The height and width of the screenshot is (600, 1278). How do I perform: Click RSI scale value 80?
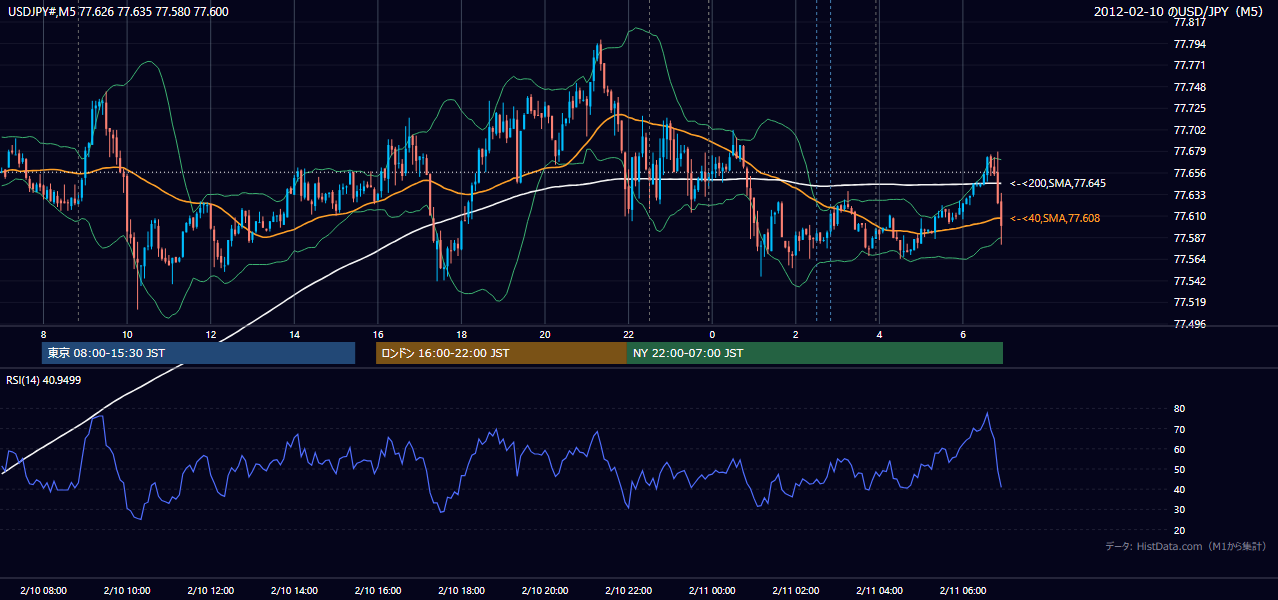point(1180,409)
